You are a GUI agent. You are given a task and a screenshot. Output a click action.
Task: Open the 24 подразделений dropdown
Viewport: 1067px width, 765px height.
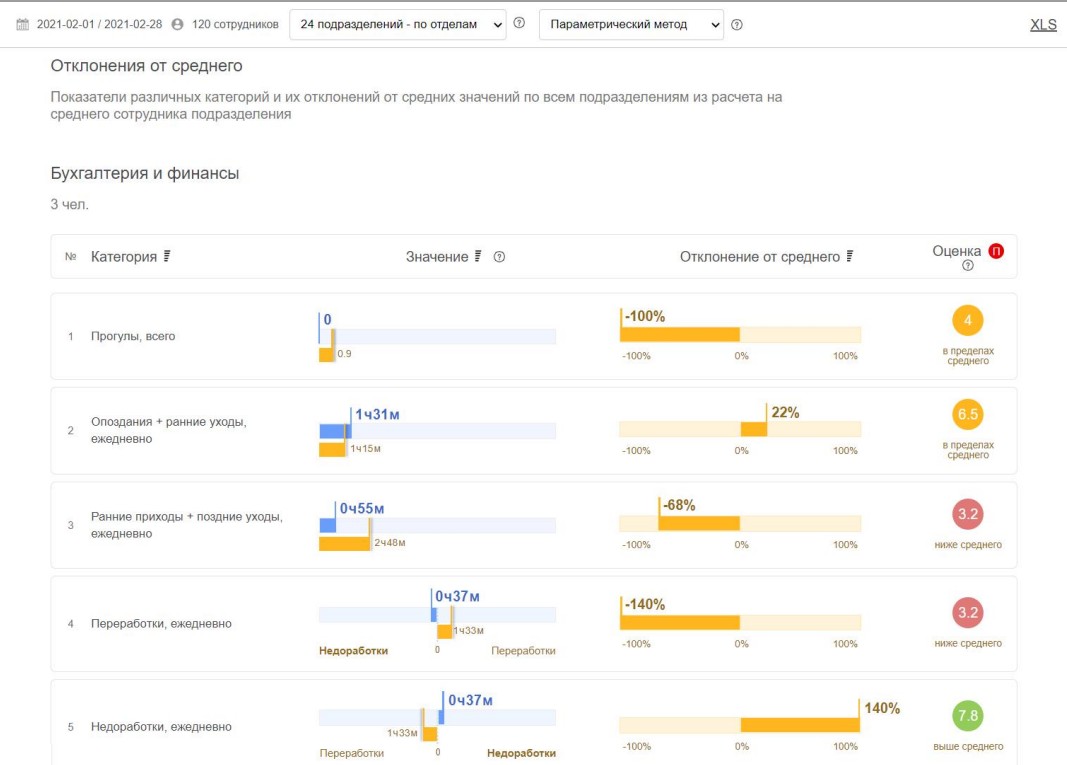tap(398, 25)
